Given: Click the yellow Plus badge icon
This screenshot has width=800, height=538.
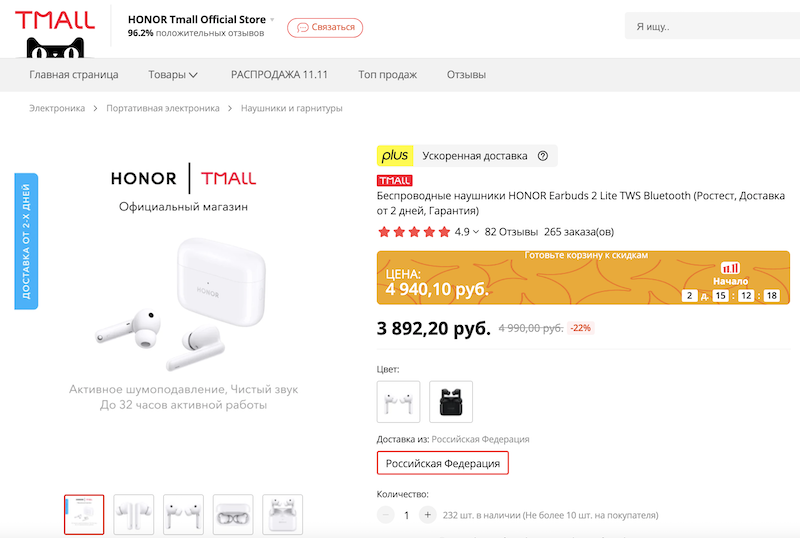Looking at the screenshot, I should [x=395, y=156].
